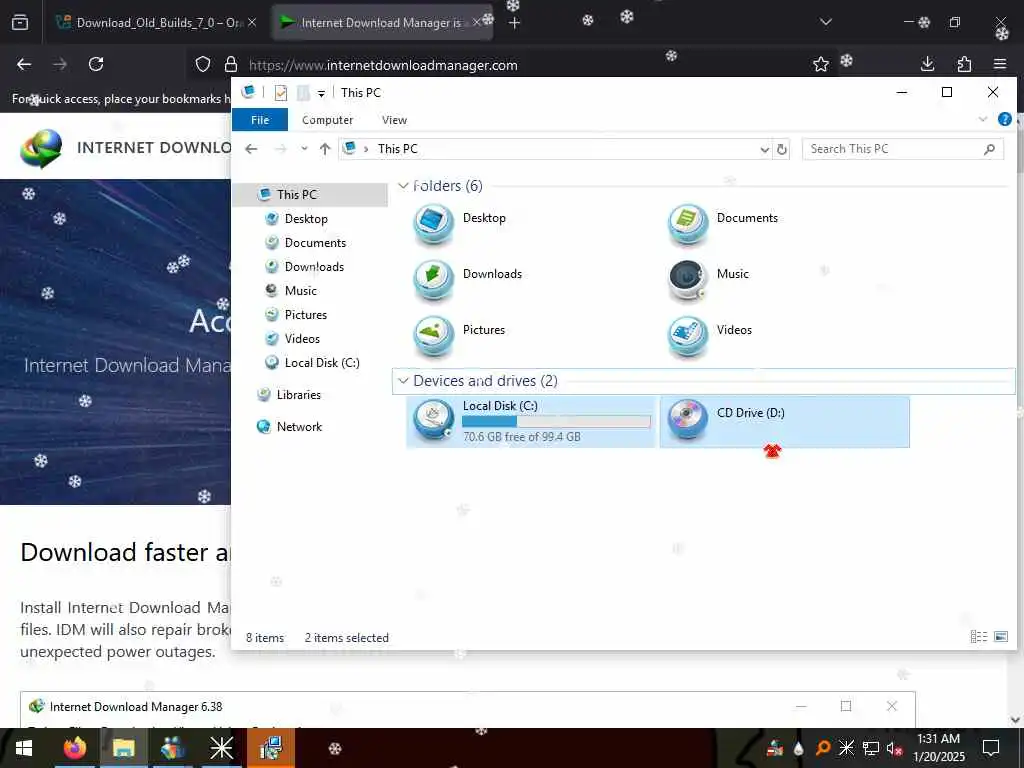The width and height of the screenshot is (1024, 768).
Task: Open recent locations dropdown arrow
Action: pyautogui.click(x=304, y=149)
